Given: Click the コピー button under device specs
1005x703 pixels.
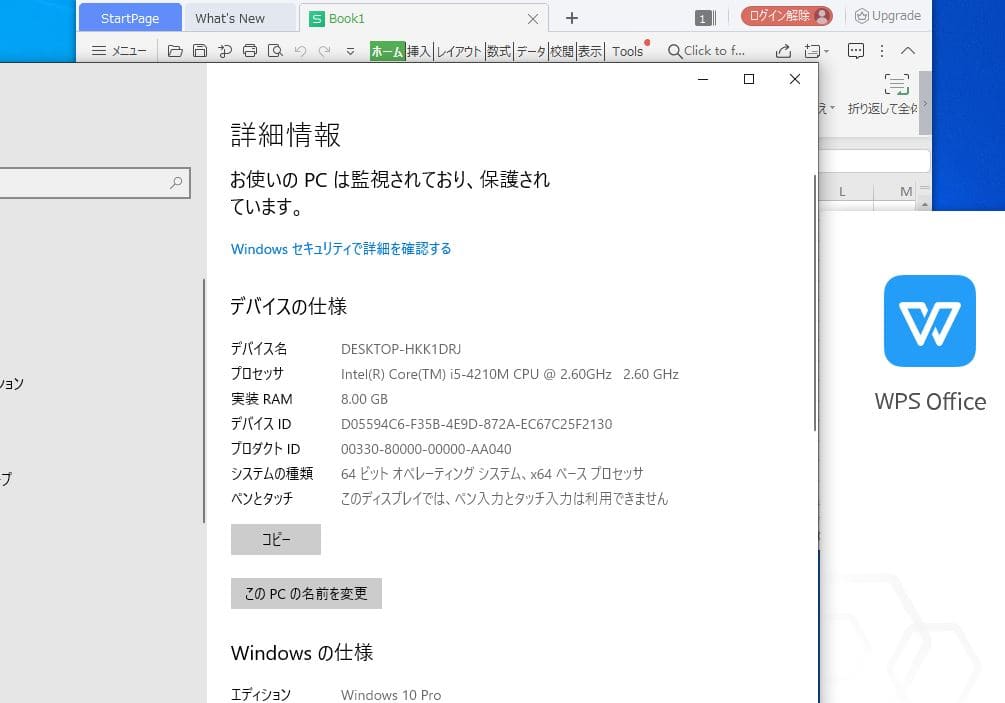Looking at the screenshot, I should click(276, 540).
